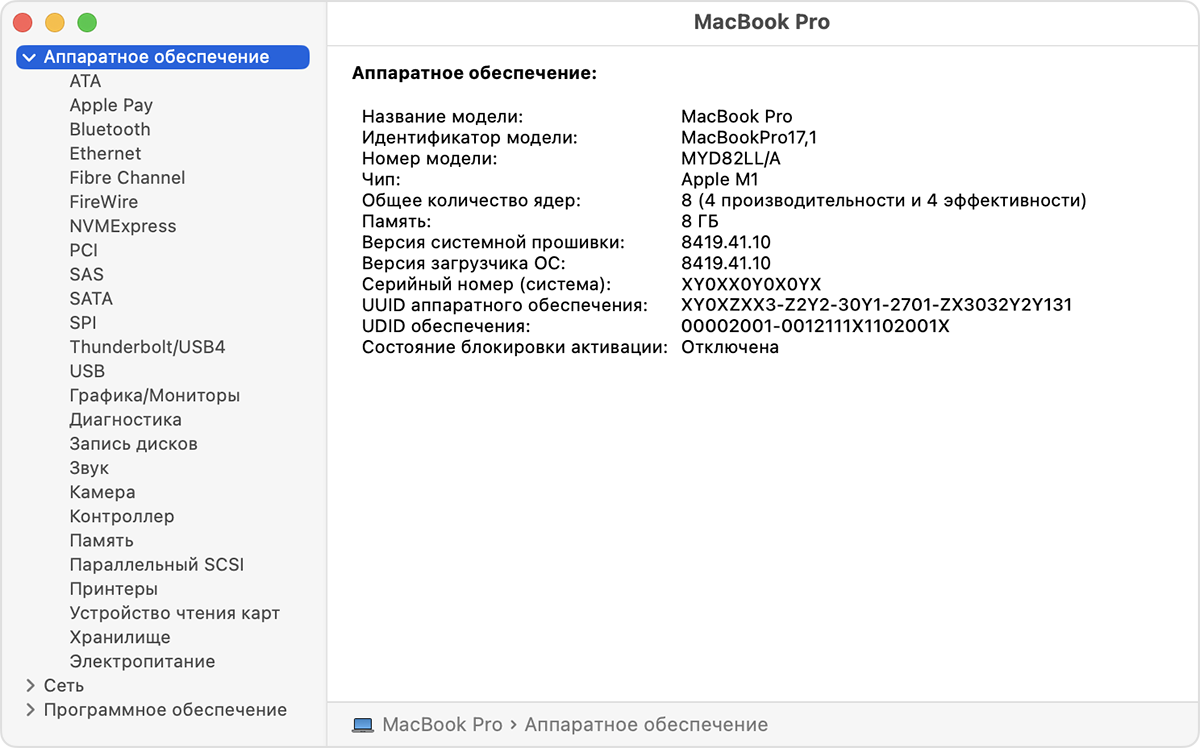Screen dimensions: 1200x748
Task: Click the MacBook Pro laptop icon in path bar
Action: coord(363,724)
